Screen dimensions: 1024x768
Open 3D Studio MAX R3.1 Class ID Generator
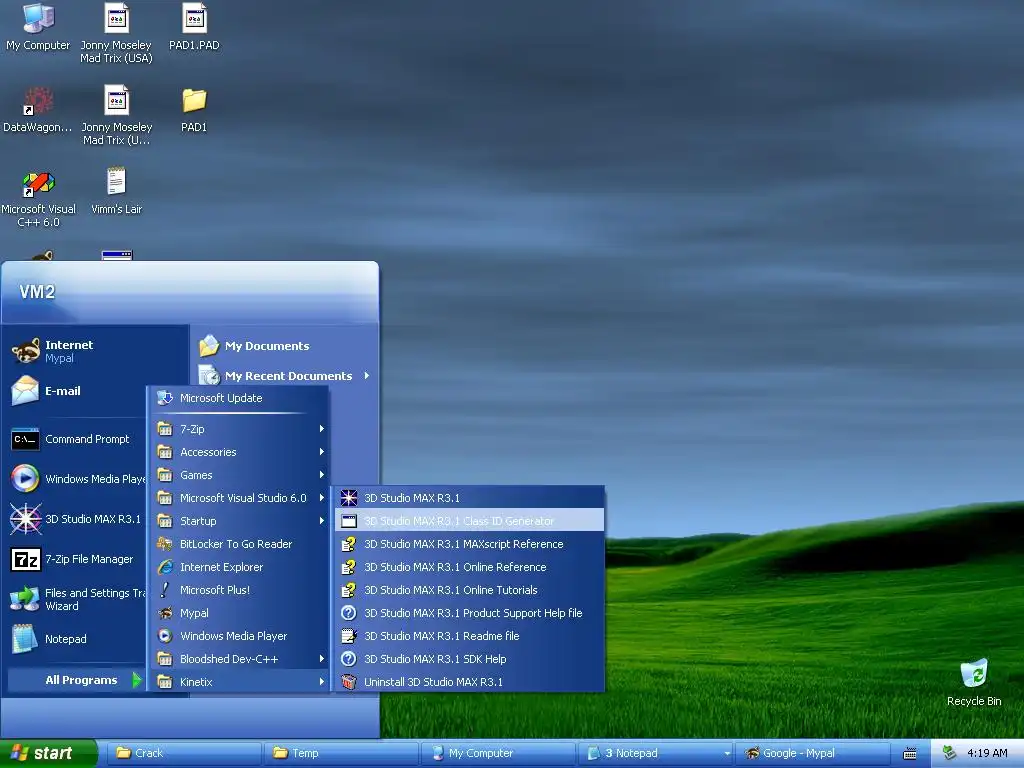[x=469, y=520]
